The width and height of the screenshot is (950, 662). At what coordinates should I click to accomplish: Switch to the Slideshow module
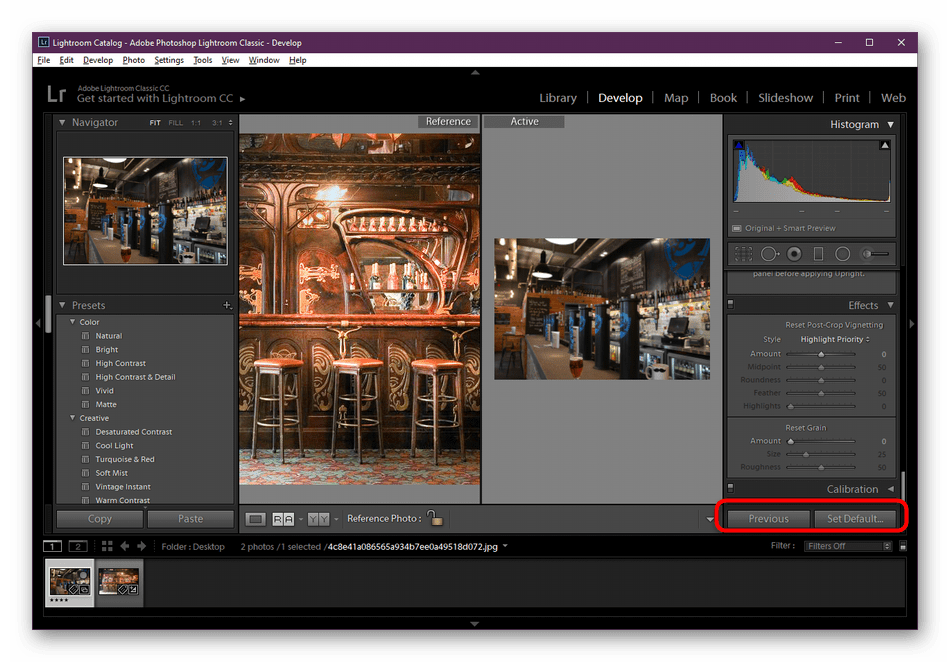coord(785,98)
